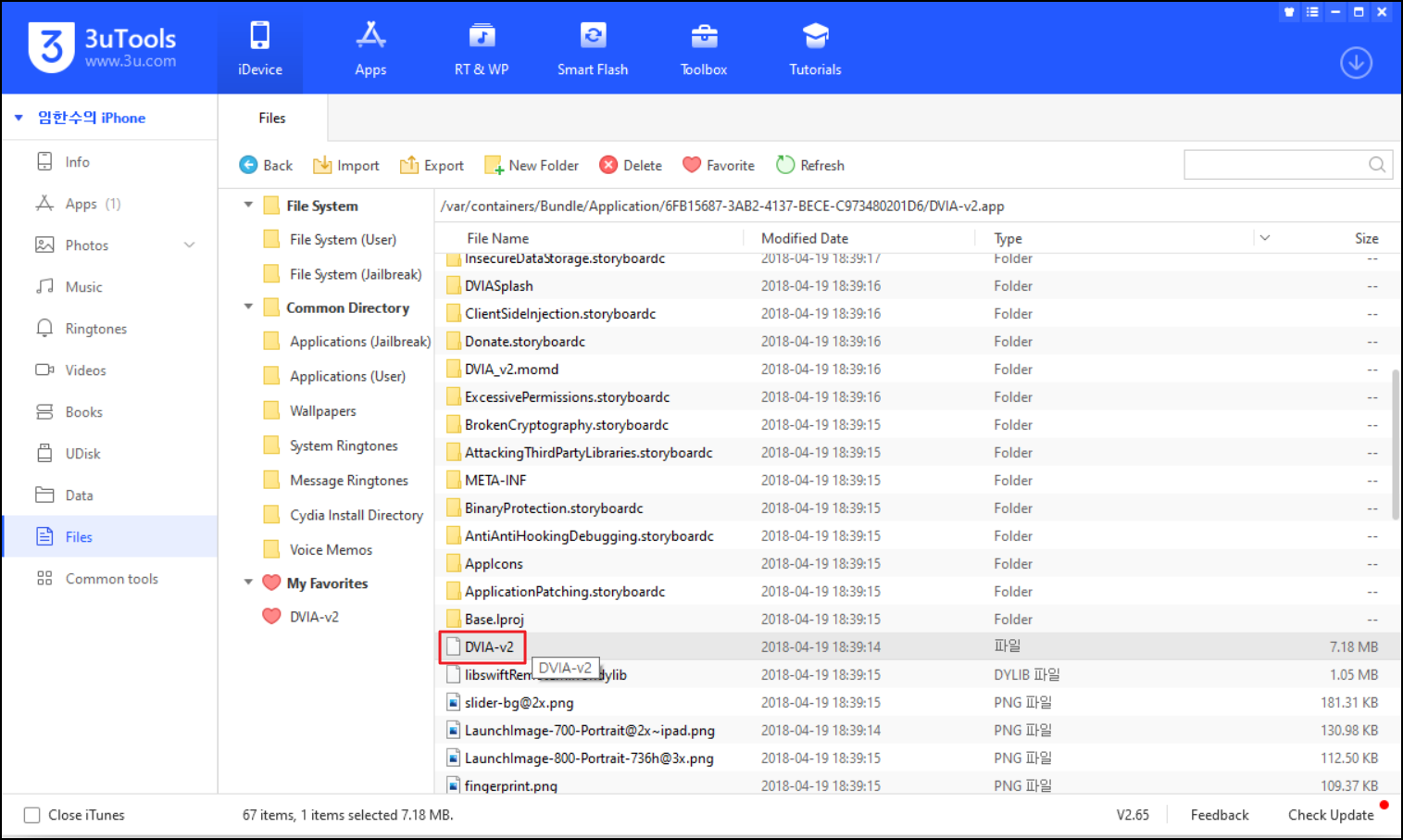Open Music in the sidebar
Image resolution: width=1403 pixels, height=840 pixels.
110,287
